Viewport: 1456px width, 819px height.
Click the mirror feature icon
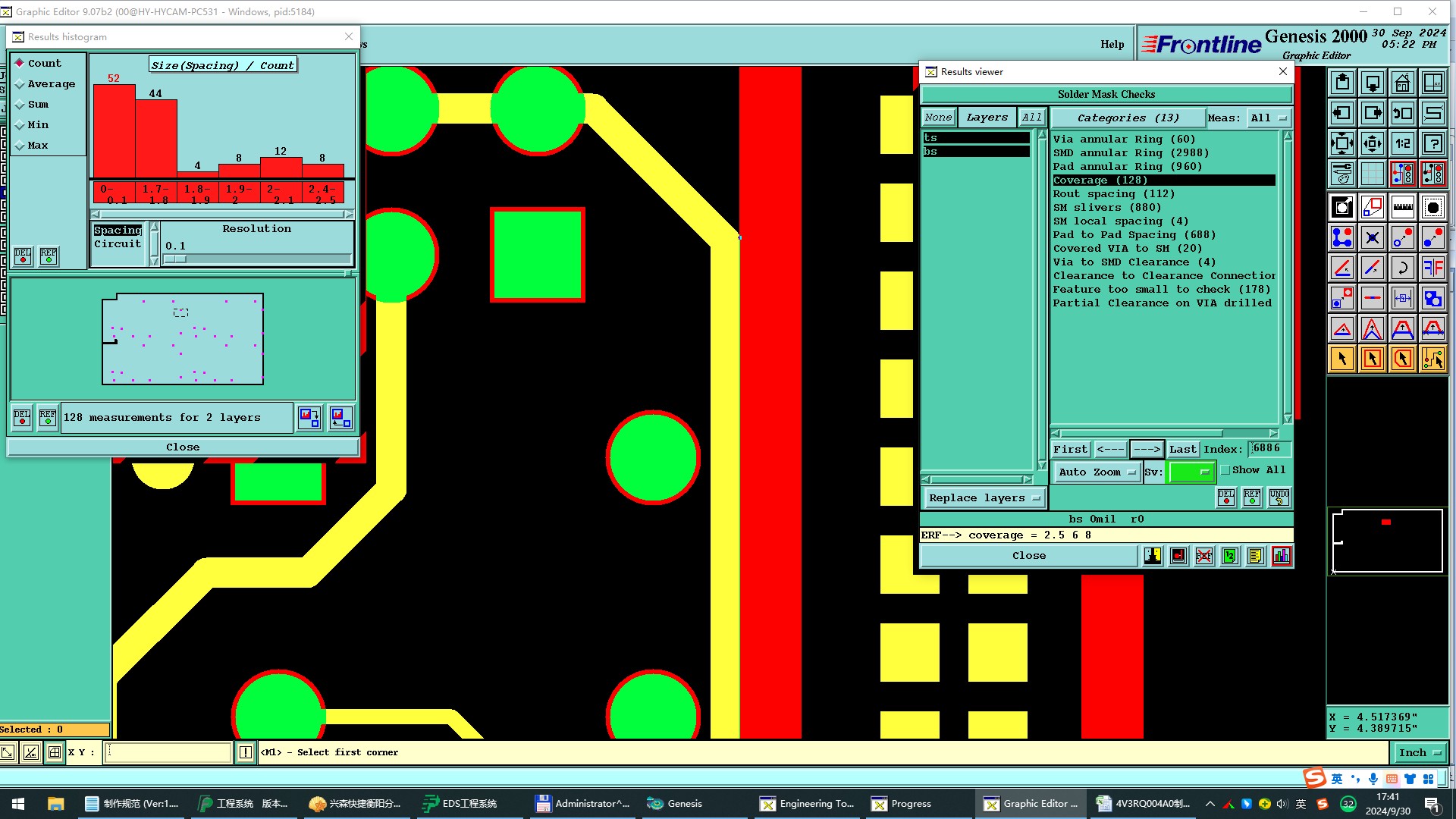(x=1432, y=268)
